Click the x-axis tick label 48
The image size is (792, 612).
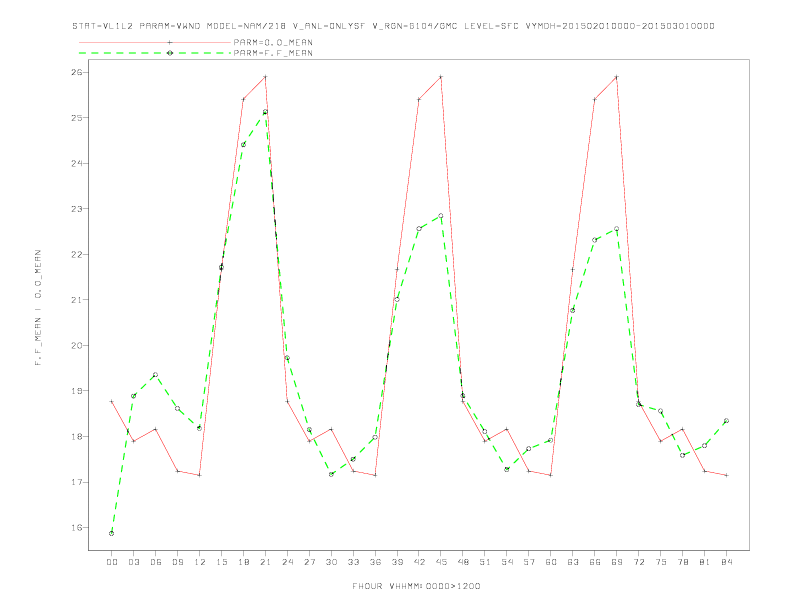463,562
